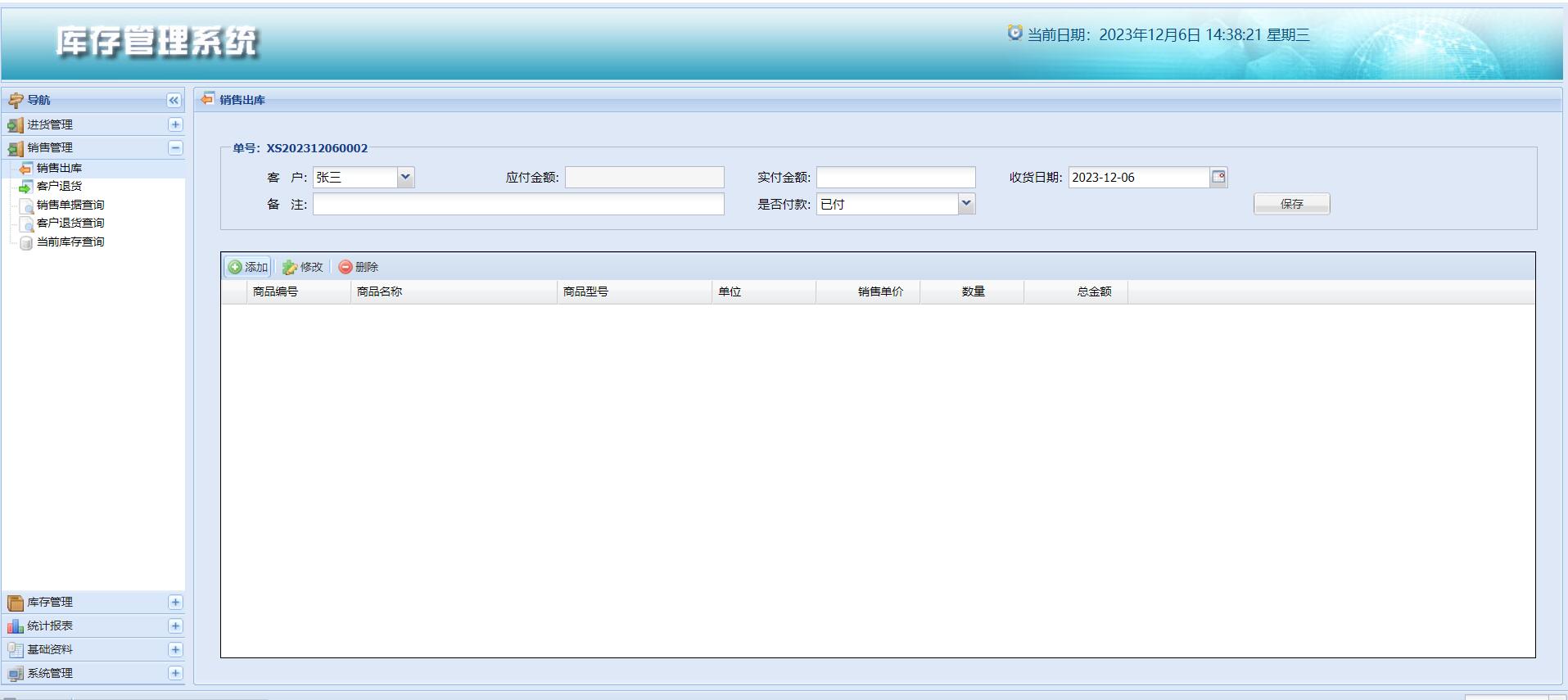This screenshot has height=700, width=1568.
Task: Open 销售单据查询 from the sidebar
Action: (x=70, y=205)
